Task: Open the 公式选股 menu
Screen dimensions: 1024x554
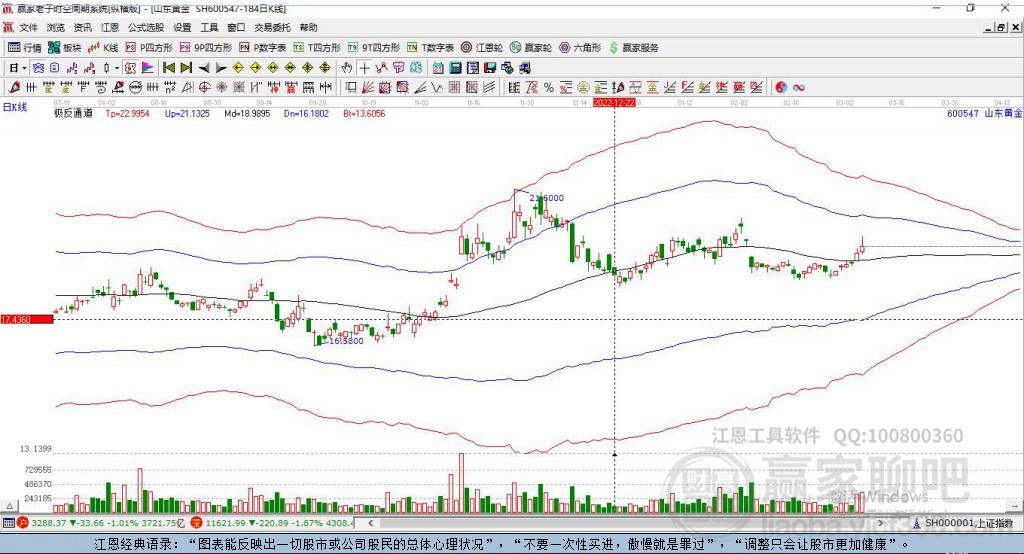Action: 146,27
